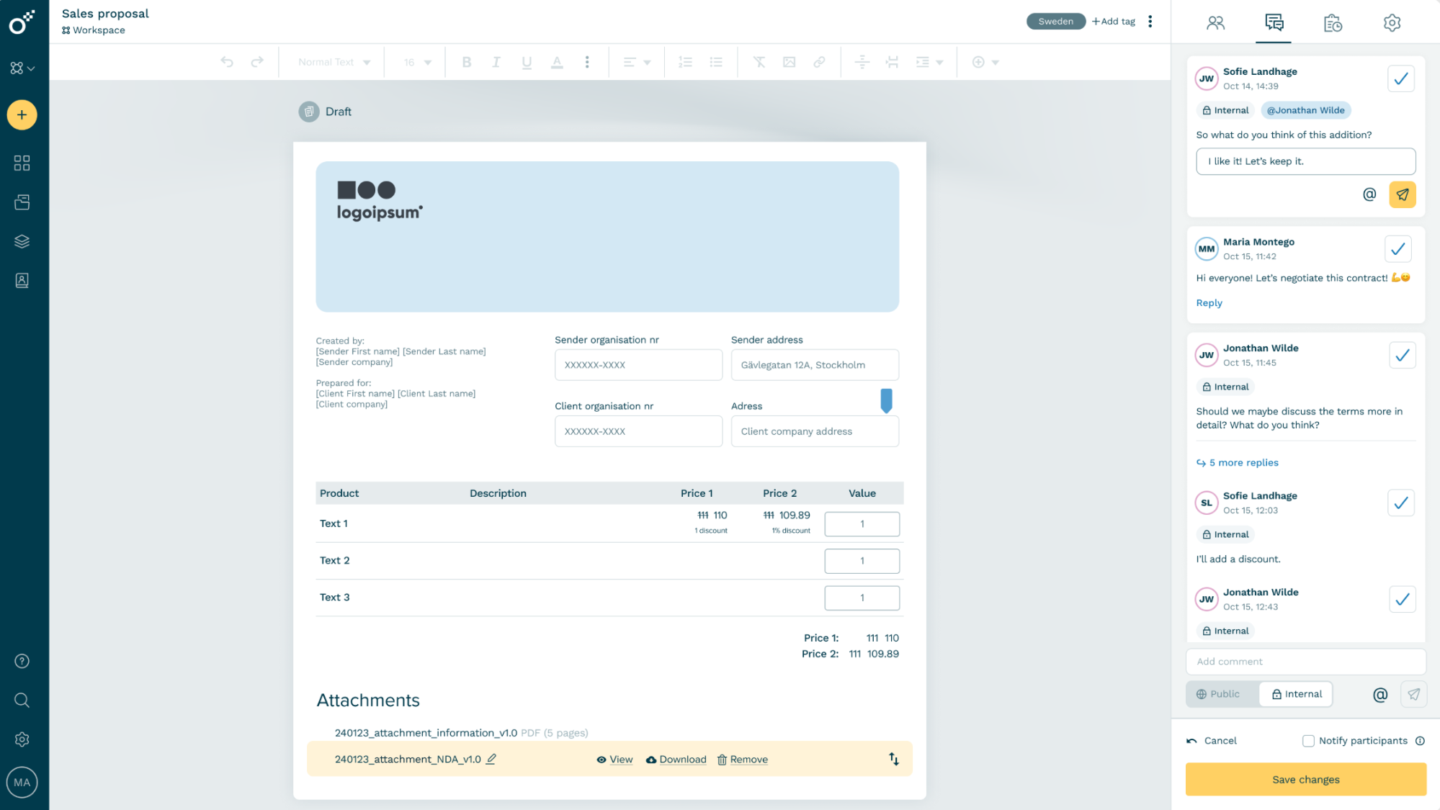Click the @ mention icon below Add comment
This screenshot has width=1440, height=810.
point(1380,694)
